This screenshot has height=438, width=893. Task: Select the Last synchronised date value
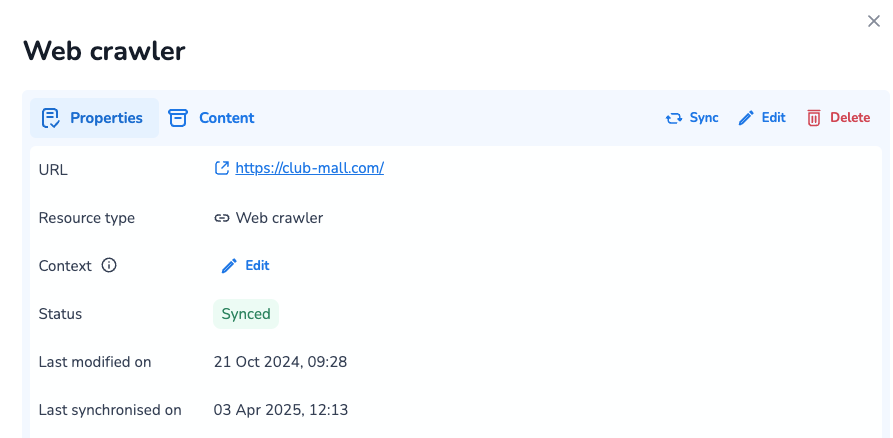click(280, 410)
